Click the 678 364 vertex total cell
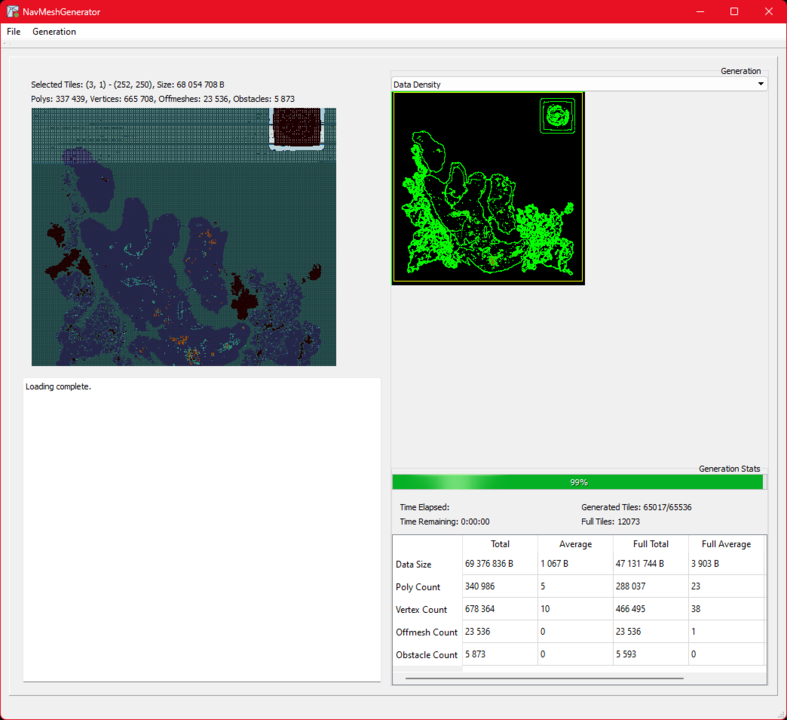The height and width of the screenshot is (720, 787). 500,609
